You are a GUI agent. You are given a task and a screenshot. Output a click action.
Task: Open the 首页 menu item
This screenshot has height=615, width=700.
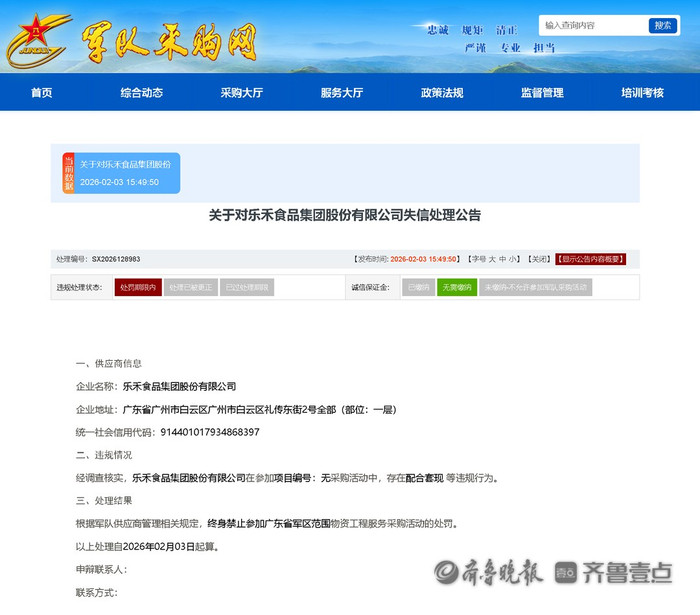(x=42, y=92)
